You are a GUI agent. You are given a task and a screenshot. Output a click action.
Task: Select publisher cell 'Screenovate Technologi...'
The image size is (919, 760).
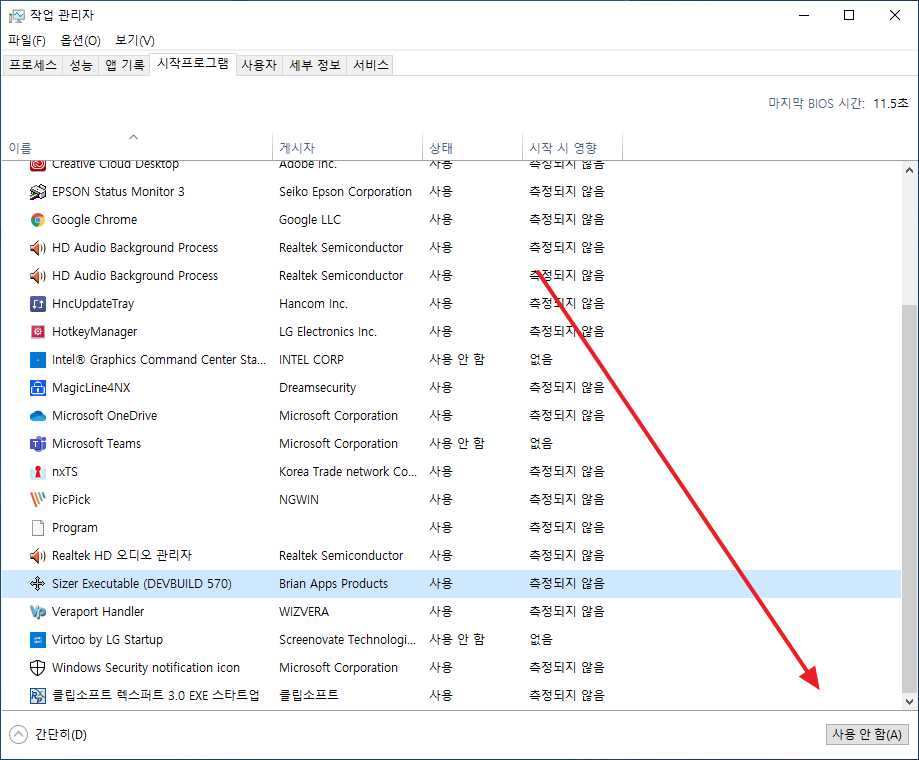click(x=348, y=639)
